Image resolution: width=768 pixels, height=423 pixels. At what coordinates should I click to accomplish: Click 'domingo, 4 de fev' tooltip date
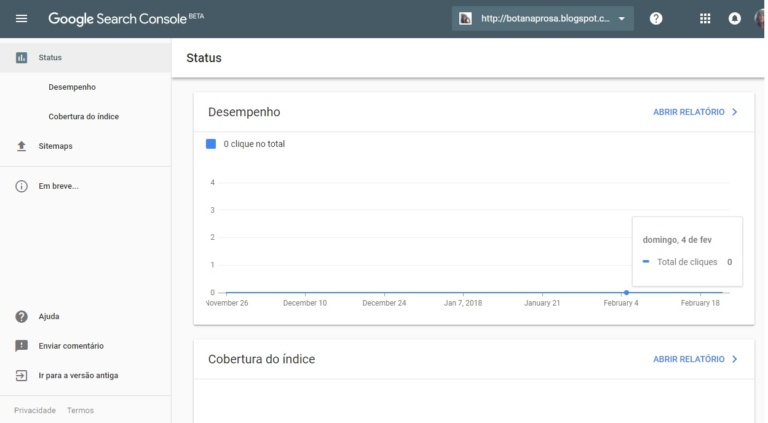click(x=677, y=240)
